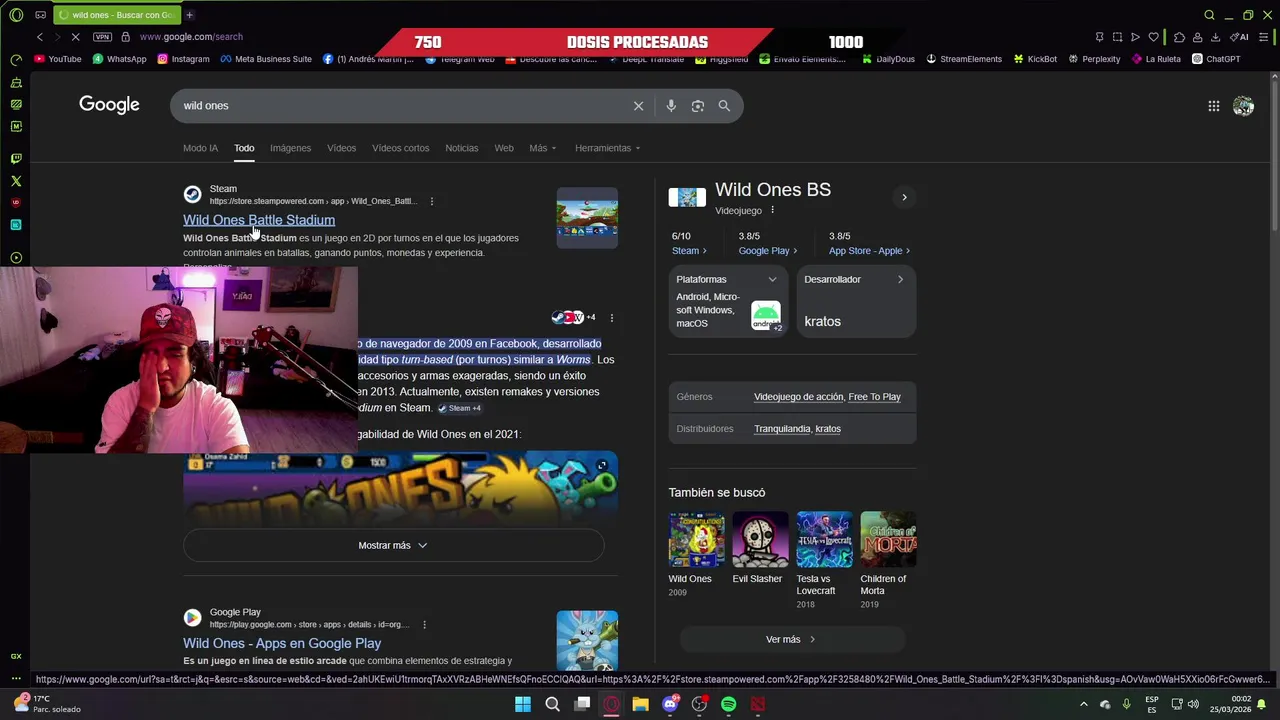Stop page loading with X button
The width and height of the screenshot is (1280, 720).
[75, 37]
